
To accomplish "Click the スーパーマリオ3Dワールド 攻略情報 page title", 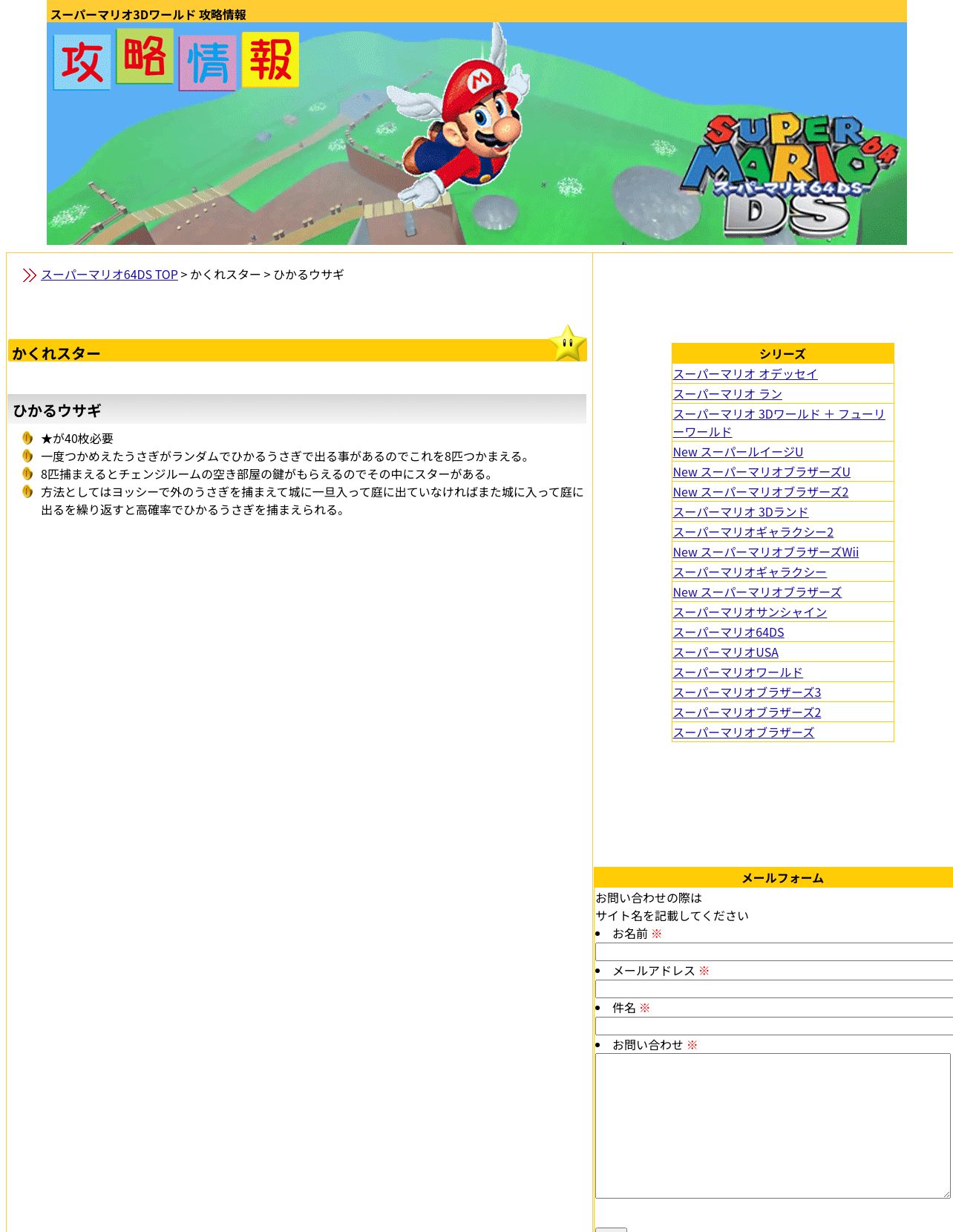I will 148,15.
